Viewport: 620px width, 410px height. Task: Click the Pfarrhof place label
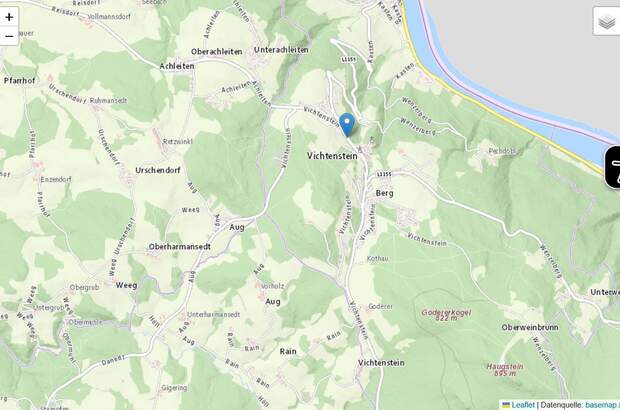(x=19, y=81)
